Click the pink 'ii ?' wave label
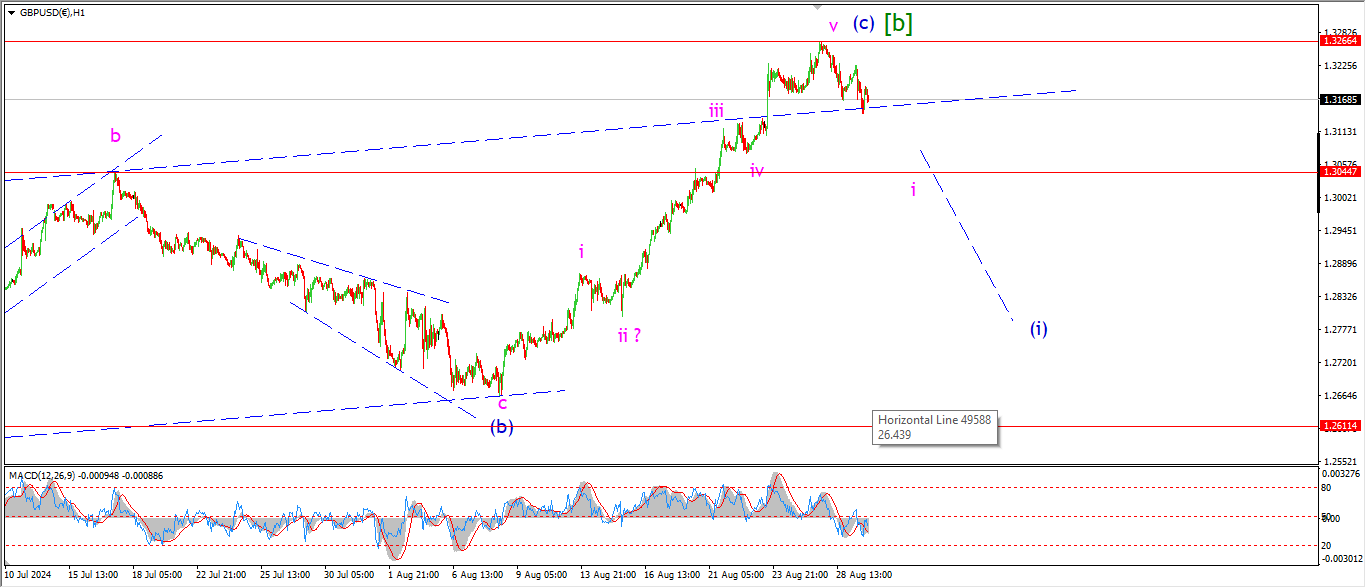The image size is (1366, 588). point(629,335)
